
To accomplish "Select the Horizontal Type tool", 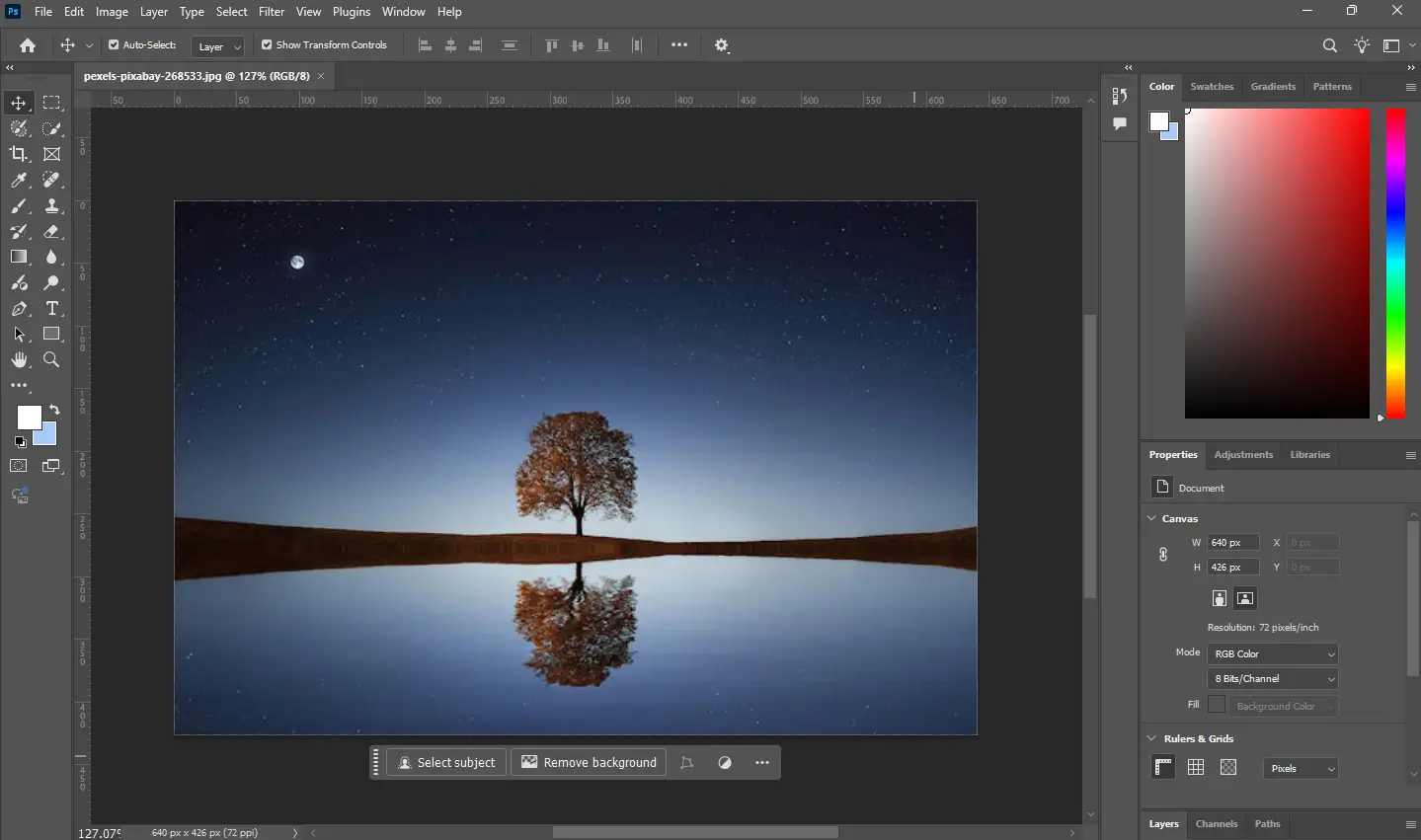I will coord(51,309).
